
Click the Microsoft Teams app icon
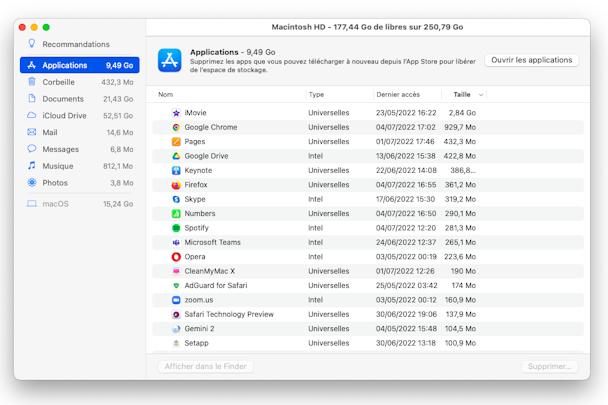click(x=176, y=242)
